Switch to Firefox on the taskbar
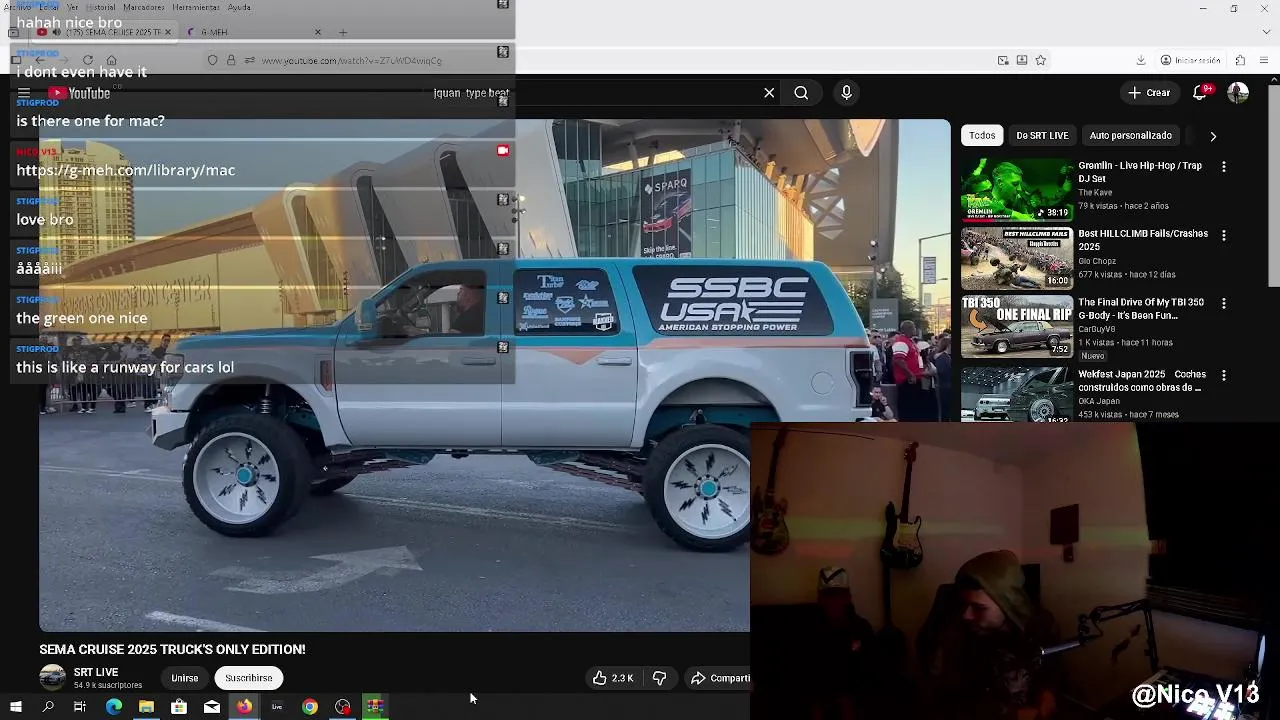 tap(244, 707)
